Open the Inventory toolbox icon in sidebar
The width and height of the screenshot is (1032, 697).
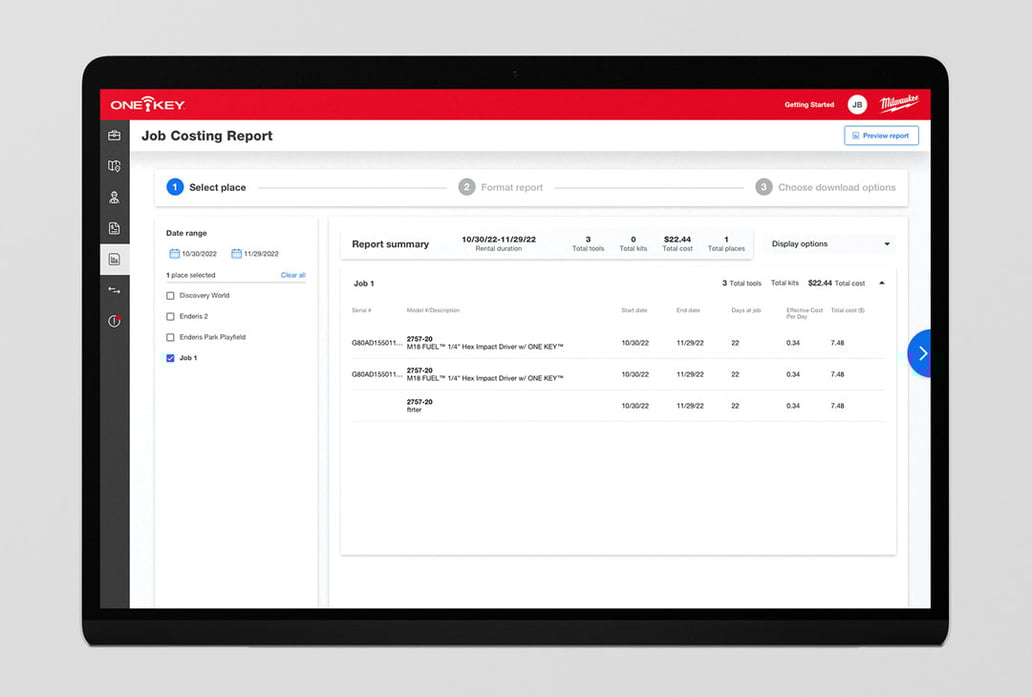(x=114, y=134)
